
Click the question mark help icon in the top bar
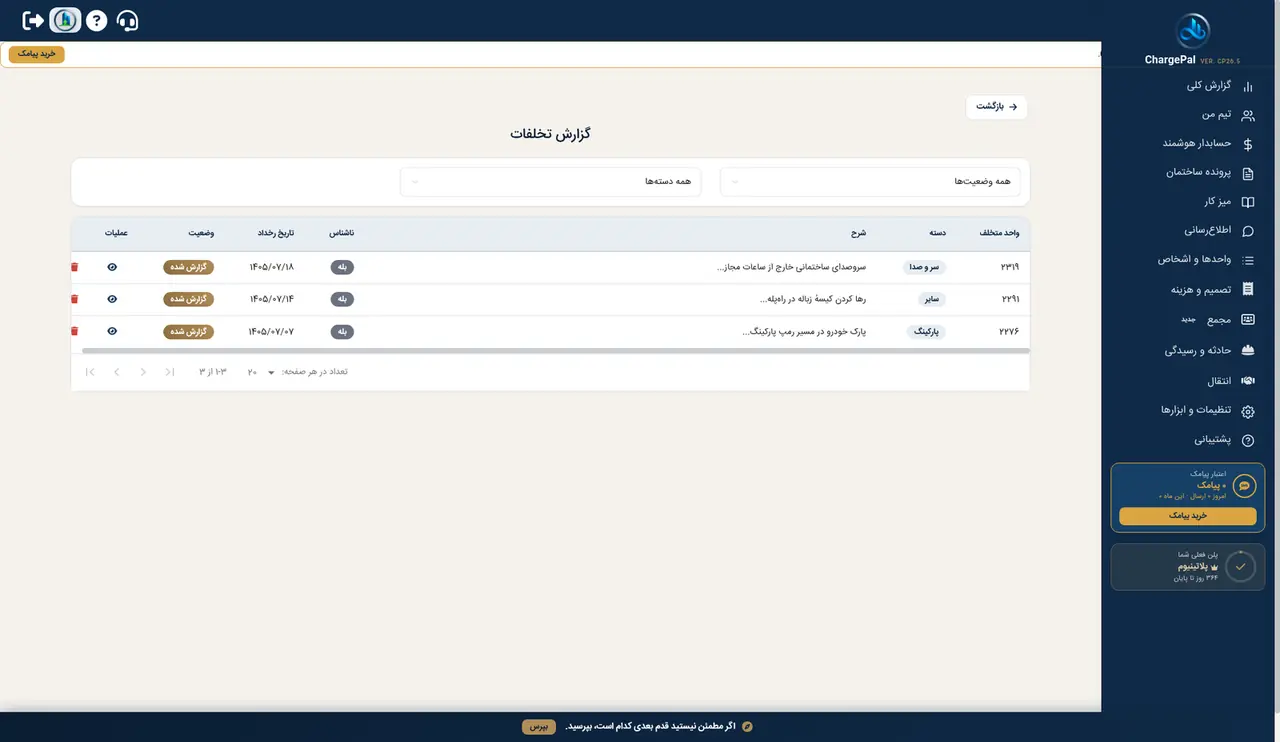point(96,20)
